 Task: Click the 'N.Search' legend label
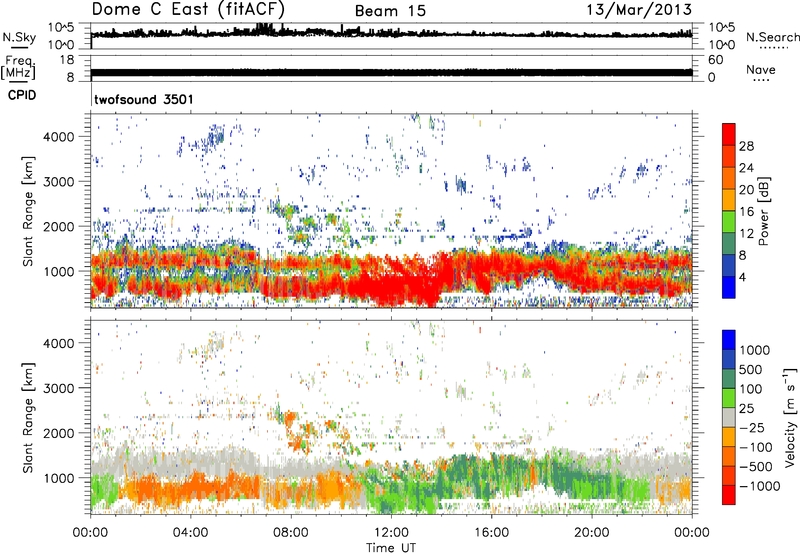pyautogui.click(x=772, y=37)
